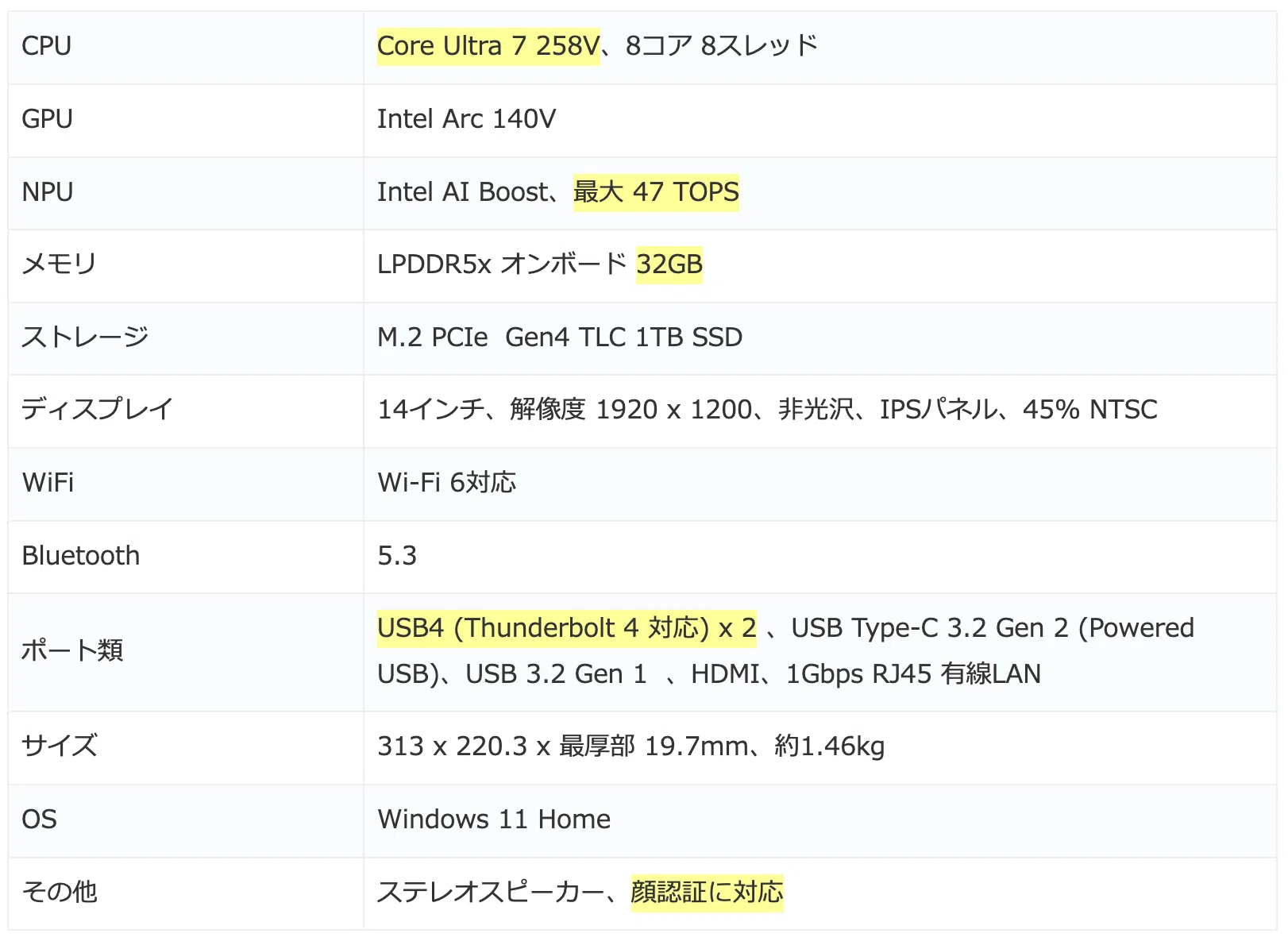Click highlighted 顔認証に対応 text

[708, 893]
